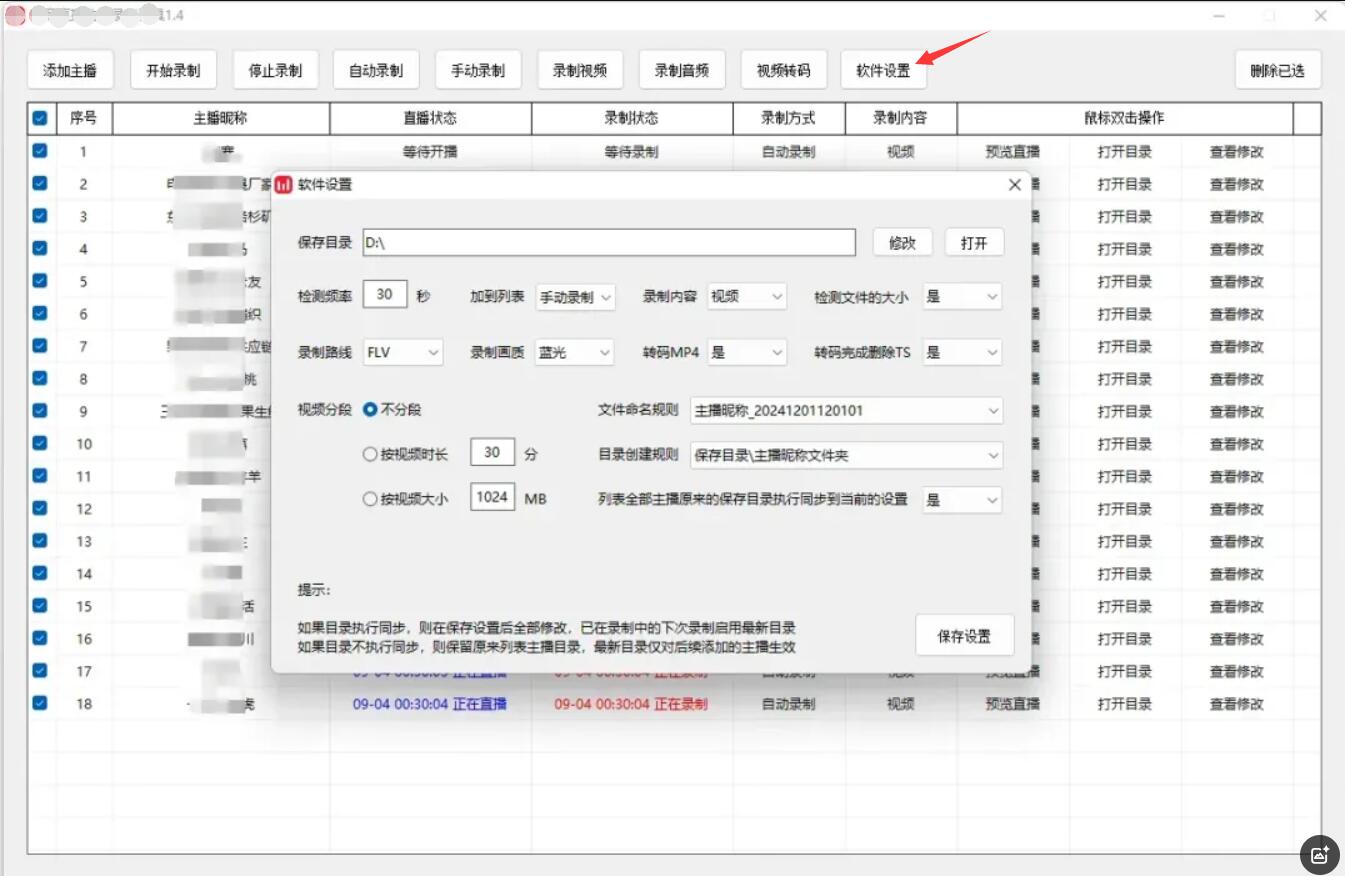The height and width of the screenshot is (876, 1345).
Task: Enable 自动录制 automatic recording mode
Action: click(375, 69)
